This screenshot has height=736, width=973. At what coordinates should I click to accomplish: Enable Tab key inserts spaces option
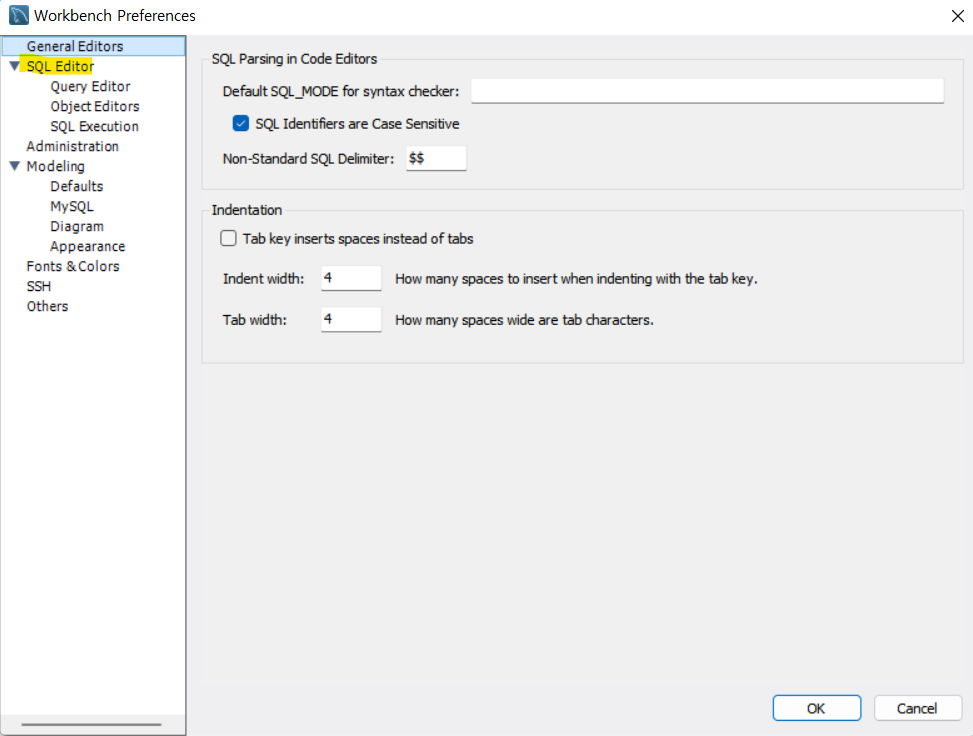pos(228,238)
